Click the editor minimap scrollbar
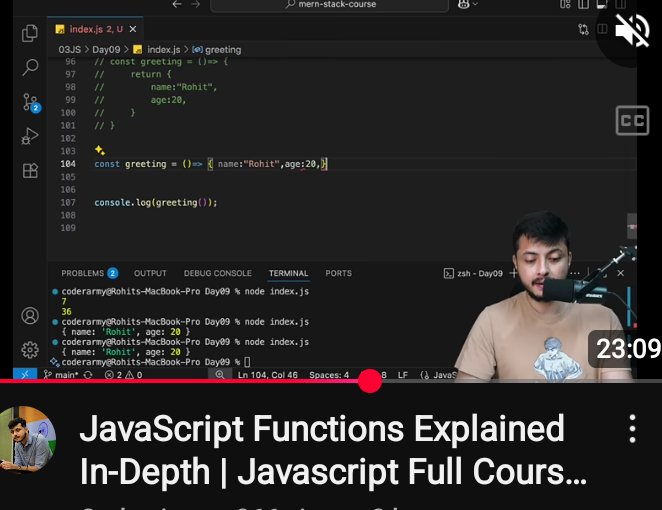Image resolution: width=662 pixels, height=510 pixels. tap(632, 226)
